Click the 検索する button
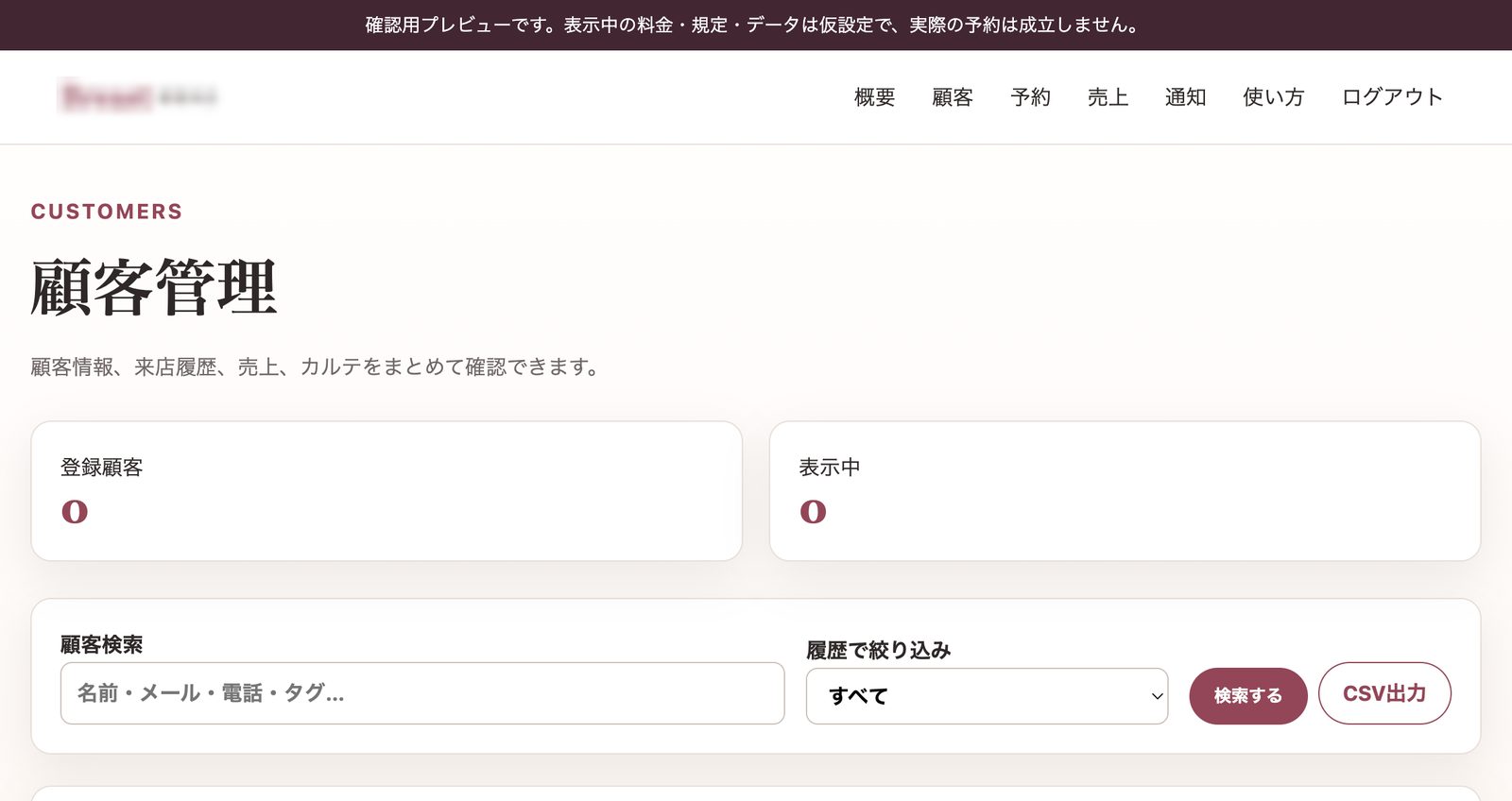The height and width of the screenshot is (801, 1512). (1247, 696)
